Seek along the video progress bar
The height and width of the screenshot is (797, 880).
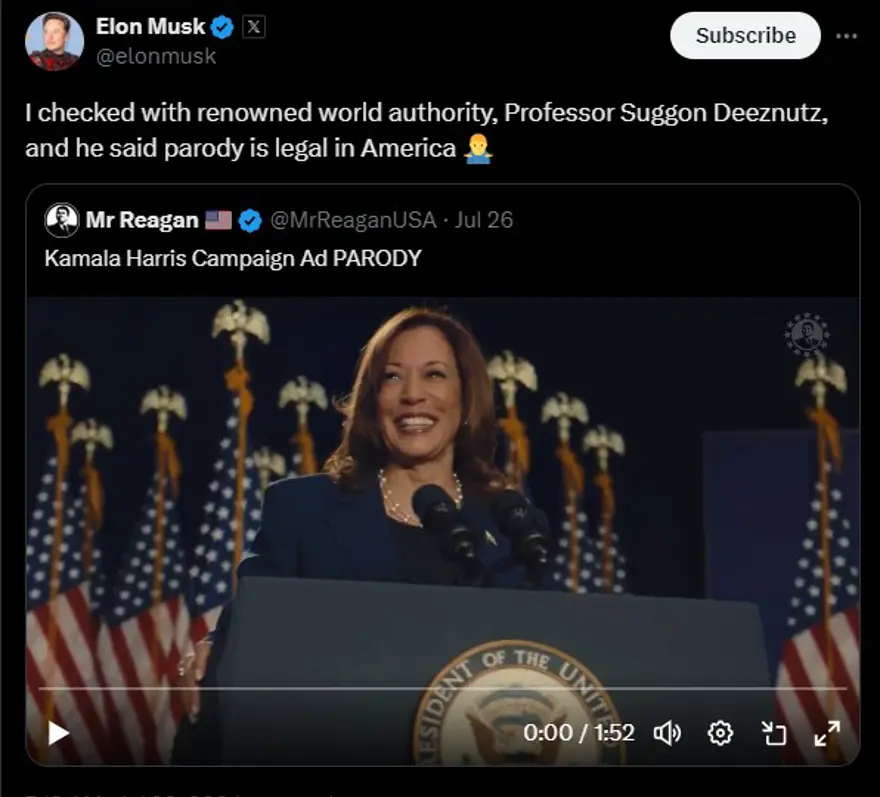coord(442,688)
